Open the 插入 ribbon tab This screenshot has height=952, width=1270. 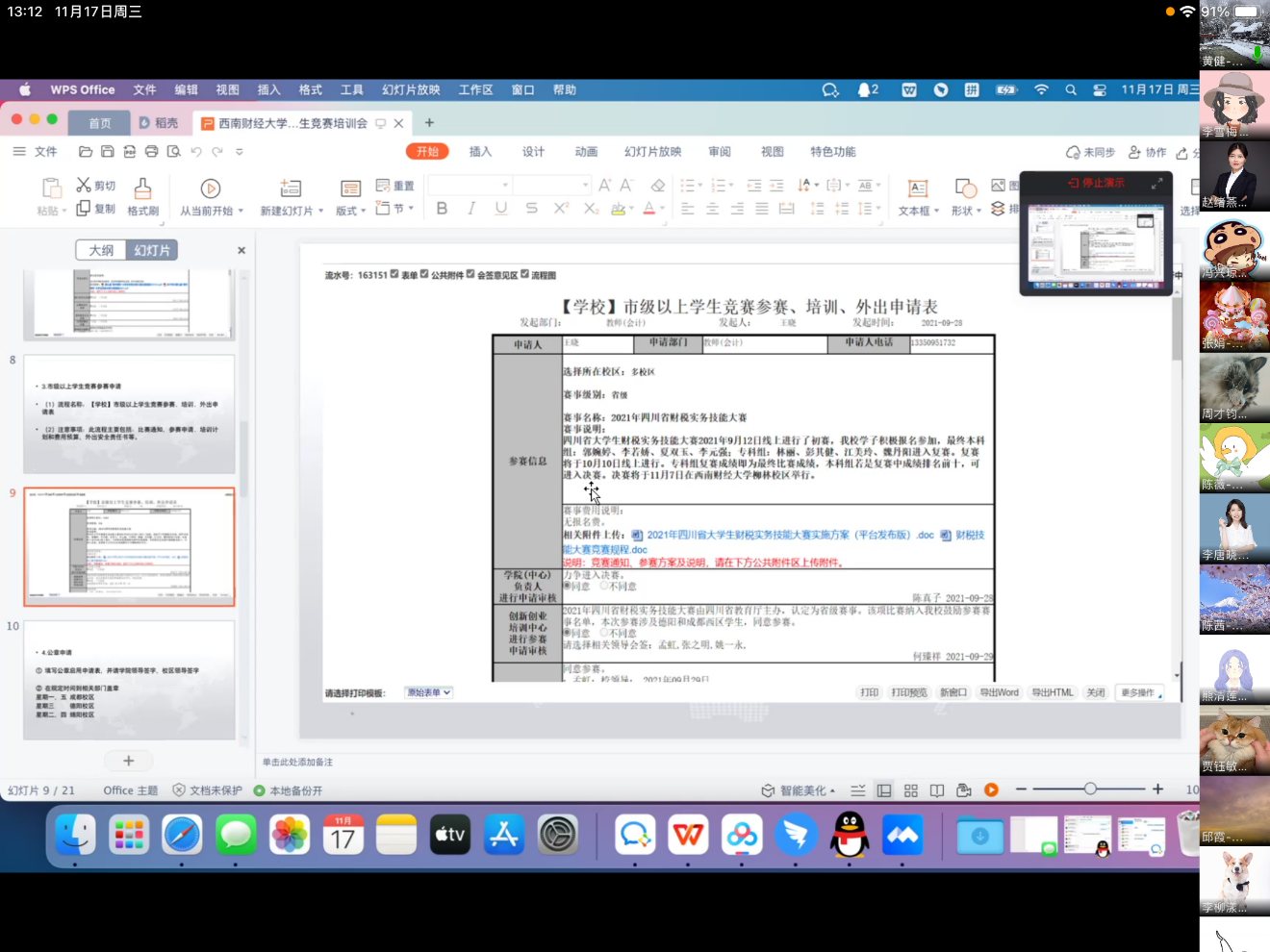tap(480, 152)
